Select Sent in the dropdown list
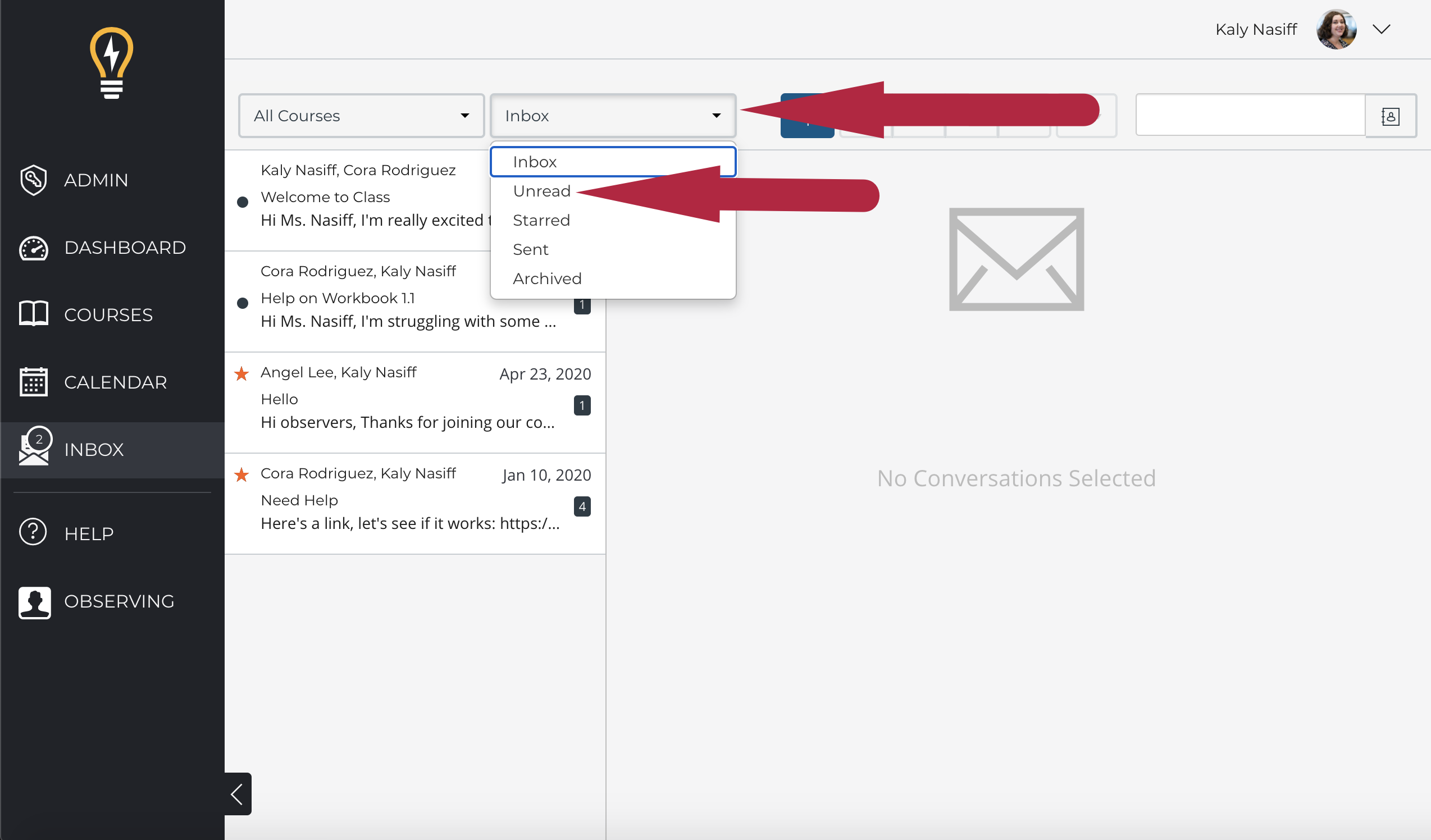1431x840 pixels. coord(613,249)
